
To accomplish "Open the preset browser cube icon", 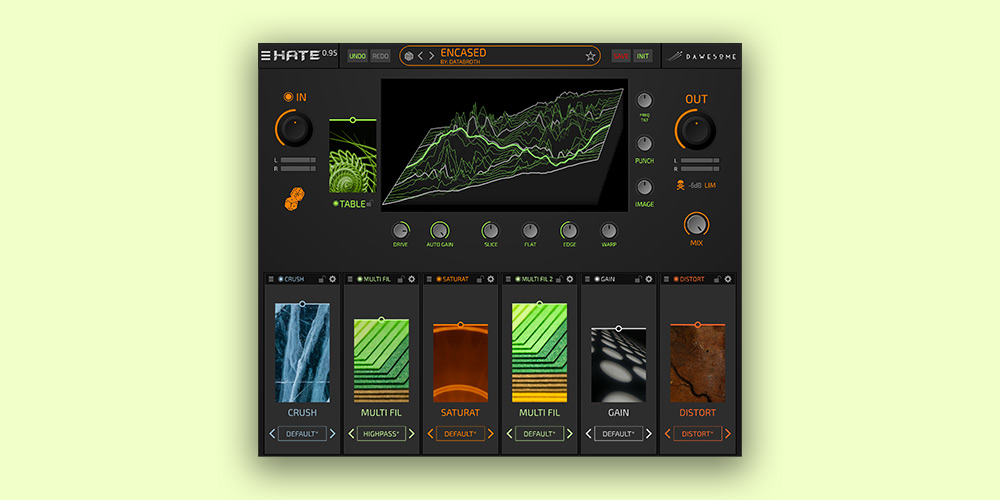I will (x=408, y=56).
